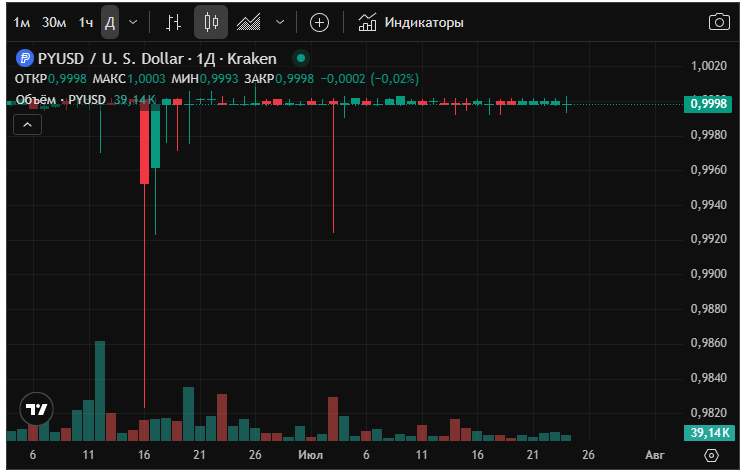Screen dimensions: 747x476
Task: Click the 0,9860 price scale label
Action: click(709, 343)
